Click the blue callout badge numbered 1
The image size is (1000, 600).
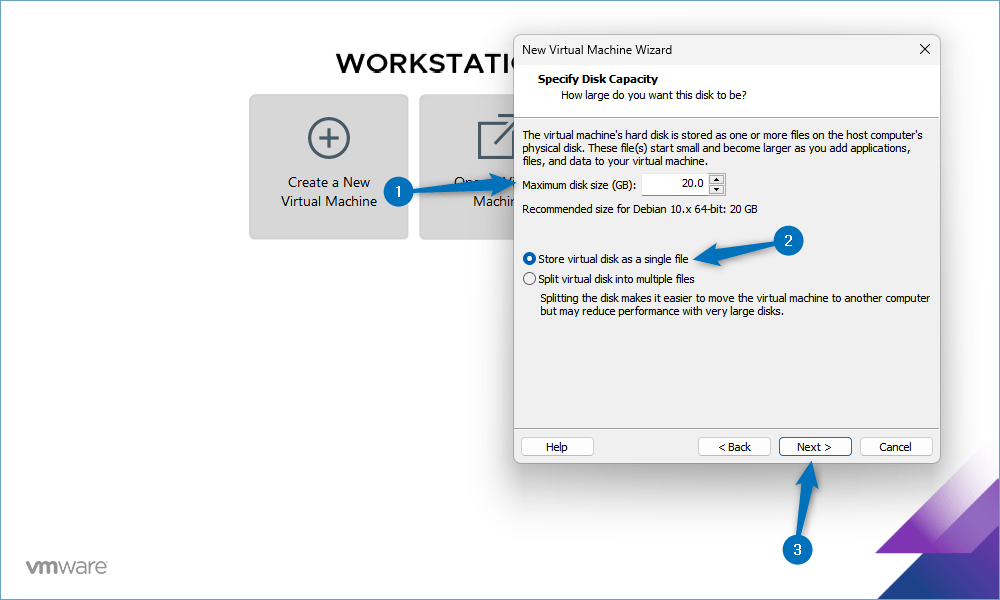[x=398, y=192]
